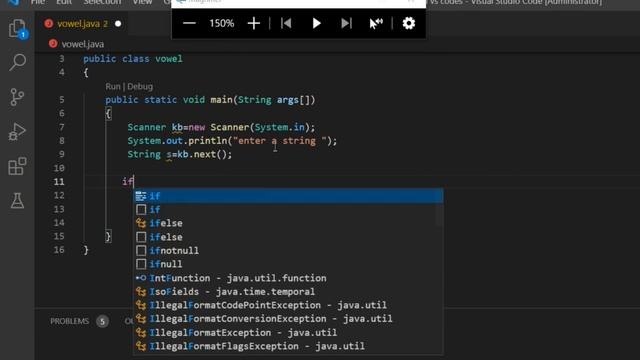Select the first highlighted 'if' suggestion
This screenshot has width=640, height=360.
(289, 196)
